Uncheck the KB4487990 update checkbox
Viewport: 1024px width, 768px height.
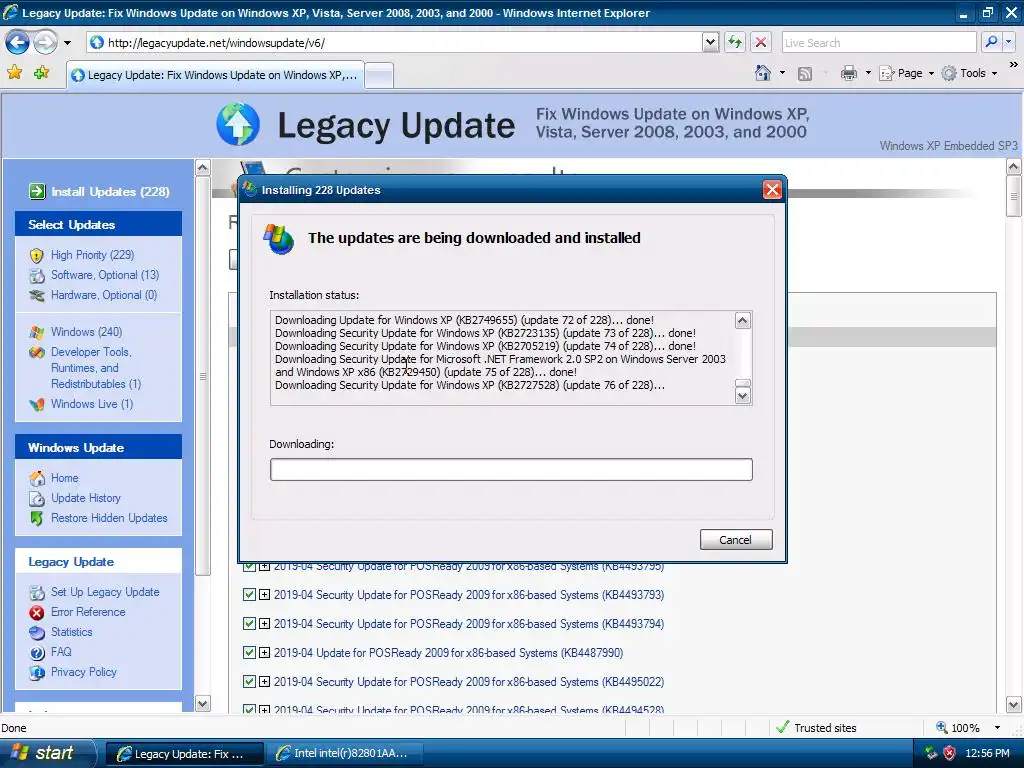[x=249, y=652]
